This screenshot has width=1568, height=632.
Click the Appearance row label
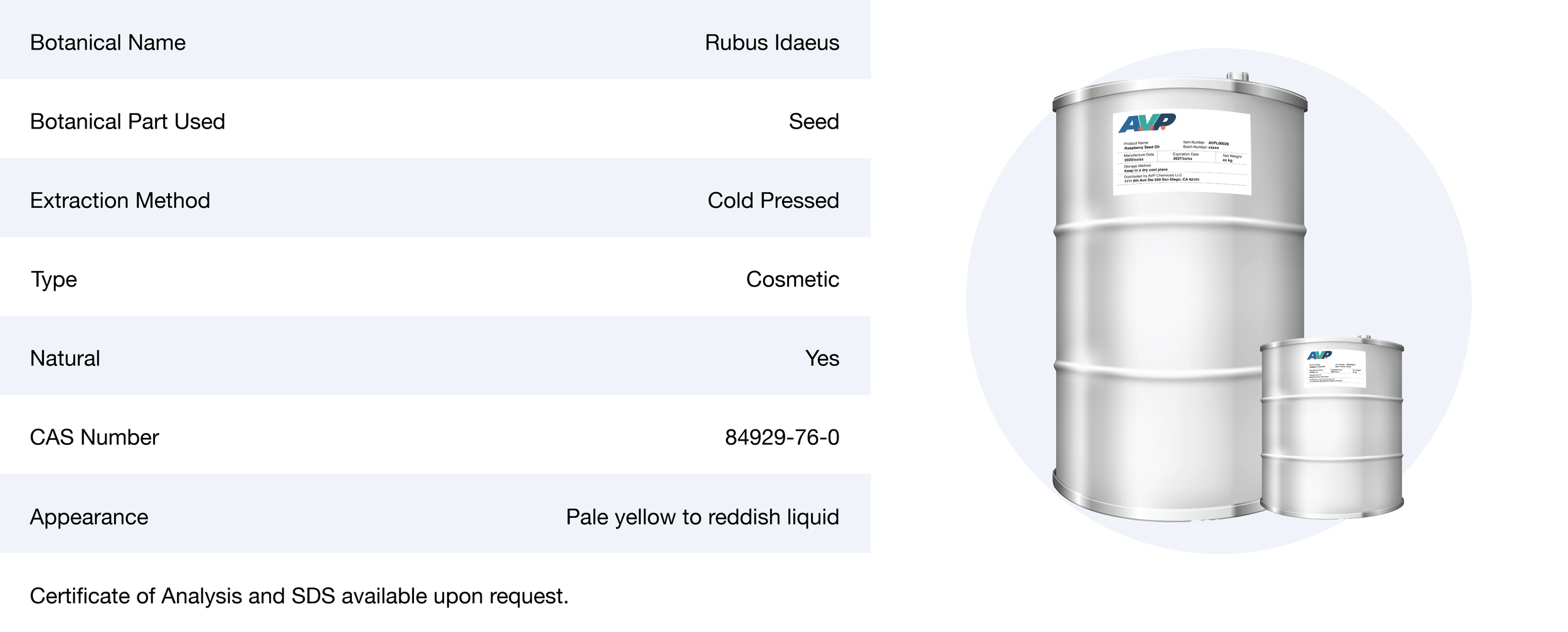coord(89,517)
